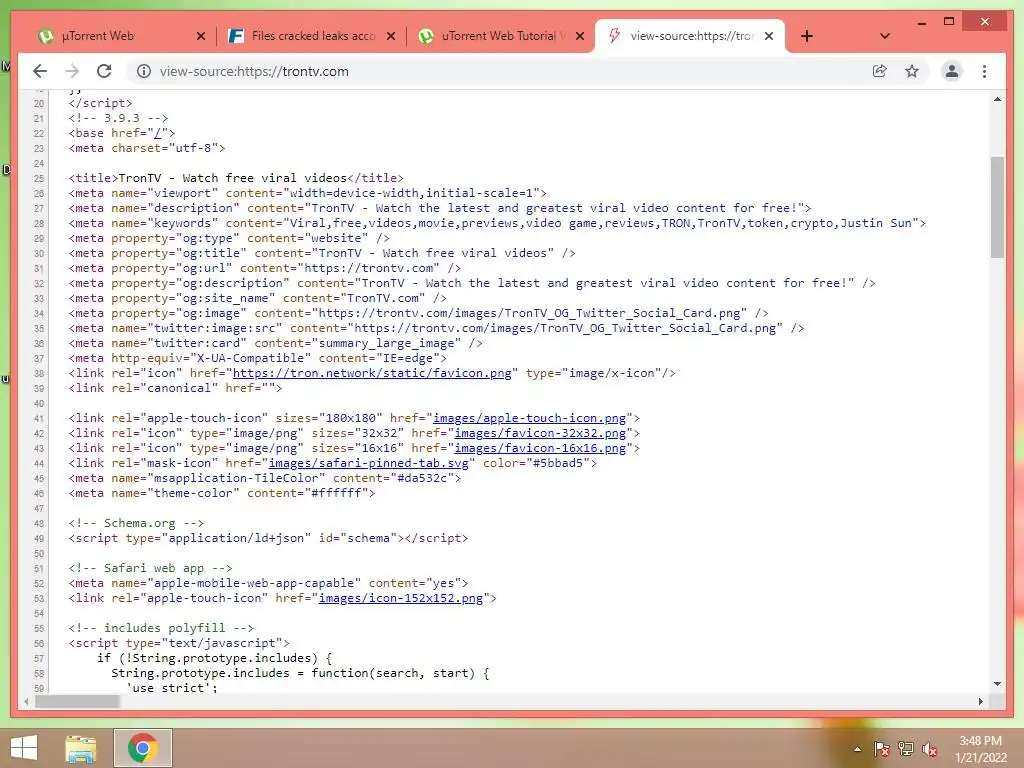Click the theme-color meta line
This screenshot has height=768, width=1024.
222,494
